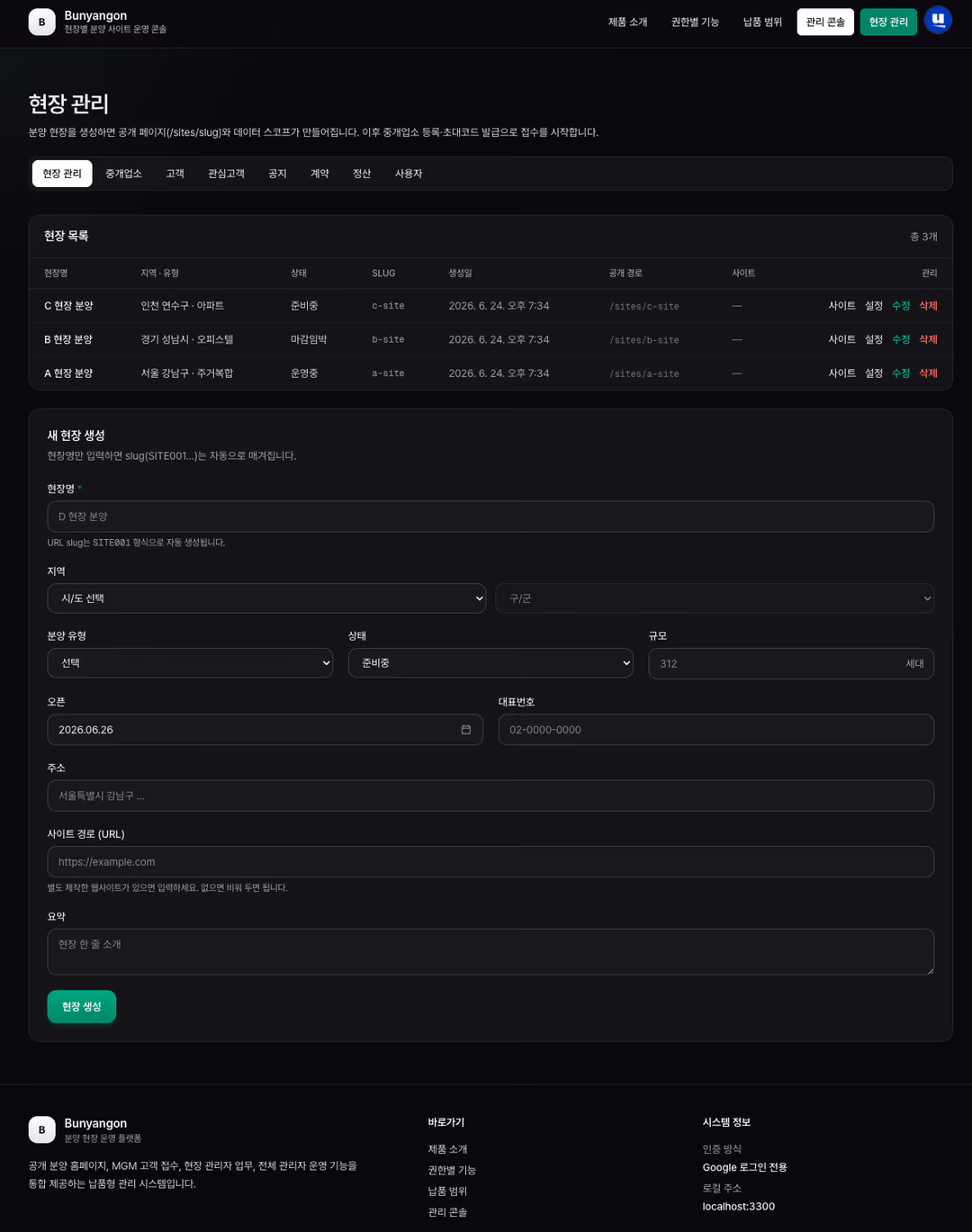972x1232 pixels.
Task: Select the B 현장 분양 row name
Action: pos(68,339)
